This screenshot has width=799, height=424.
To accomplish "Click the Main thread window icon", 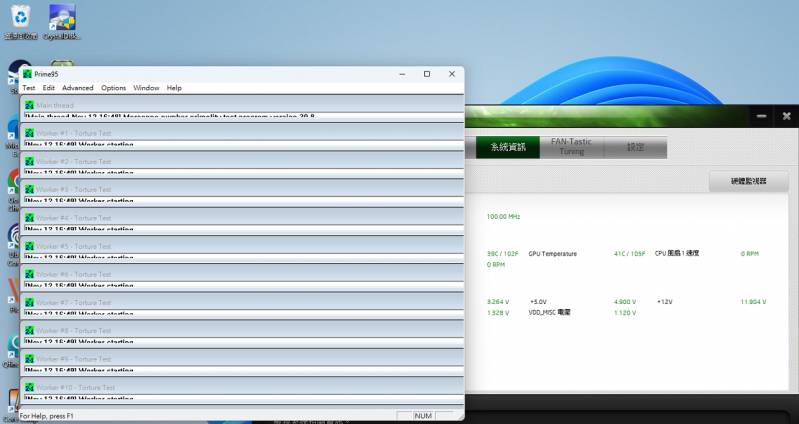I will 29,105.
